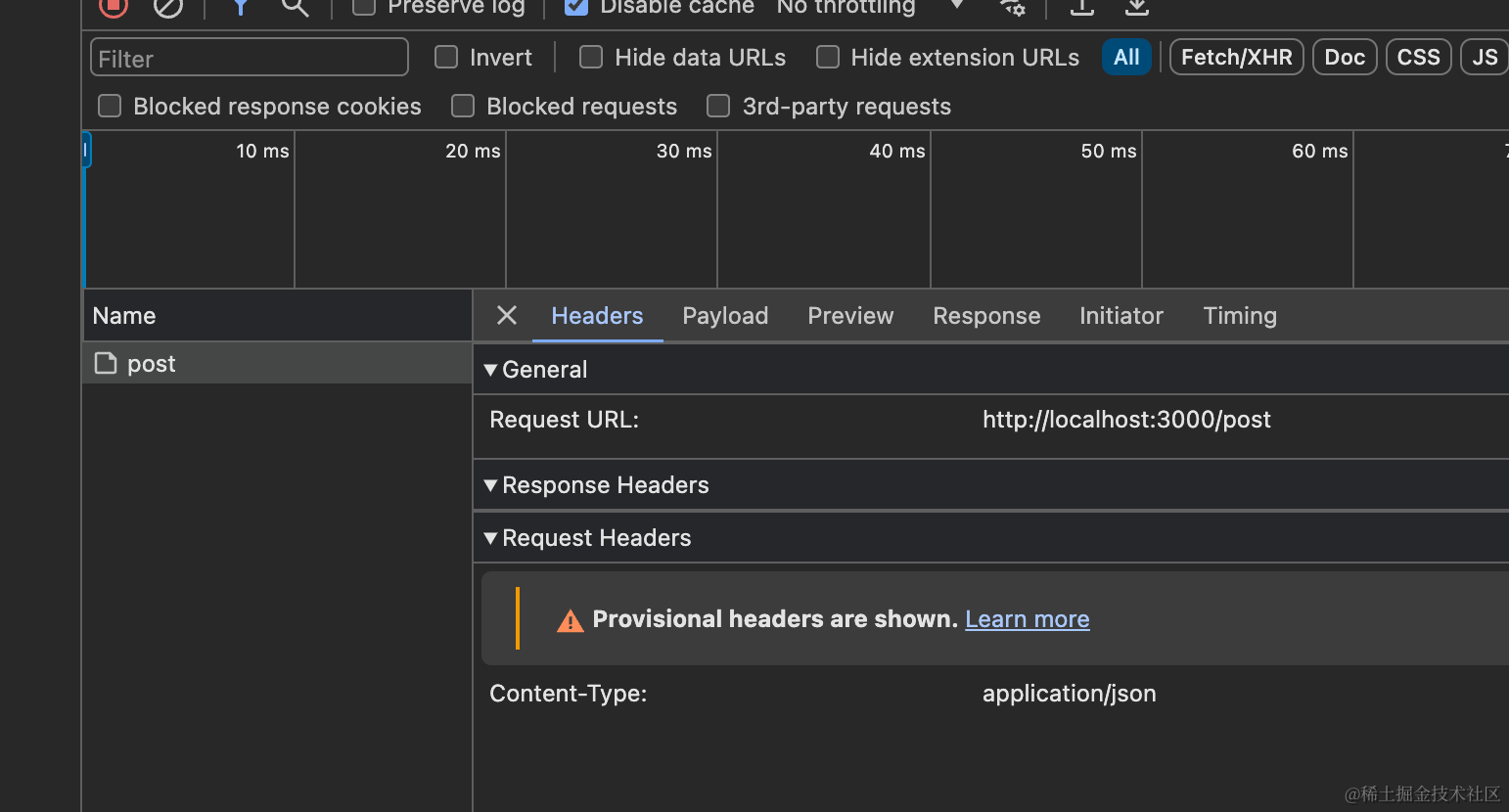
Task: Click the Learn more link
Action: click(x=1027, y=619)
